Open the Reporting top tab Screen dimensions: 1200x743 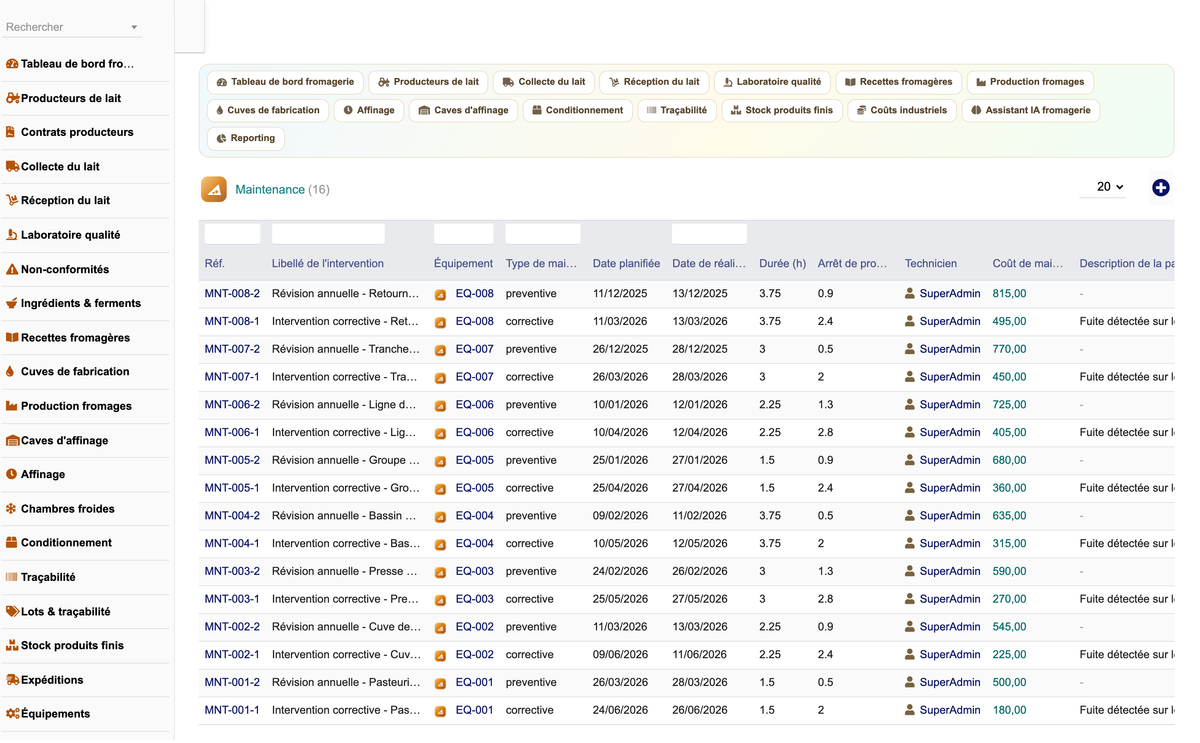(x=245, y=138)
